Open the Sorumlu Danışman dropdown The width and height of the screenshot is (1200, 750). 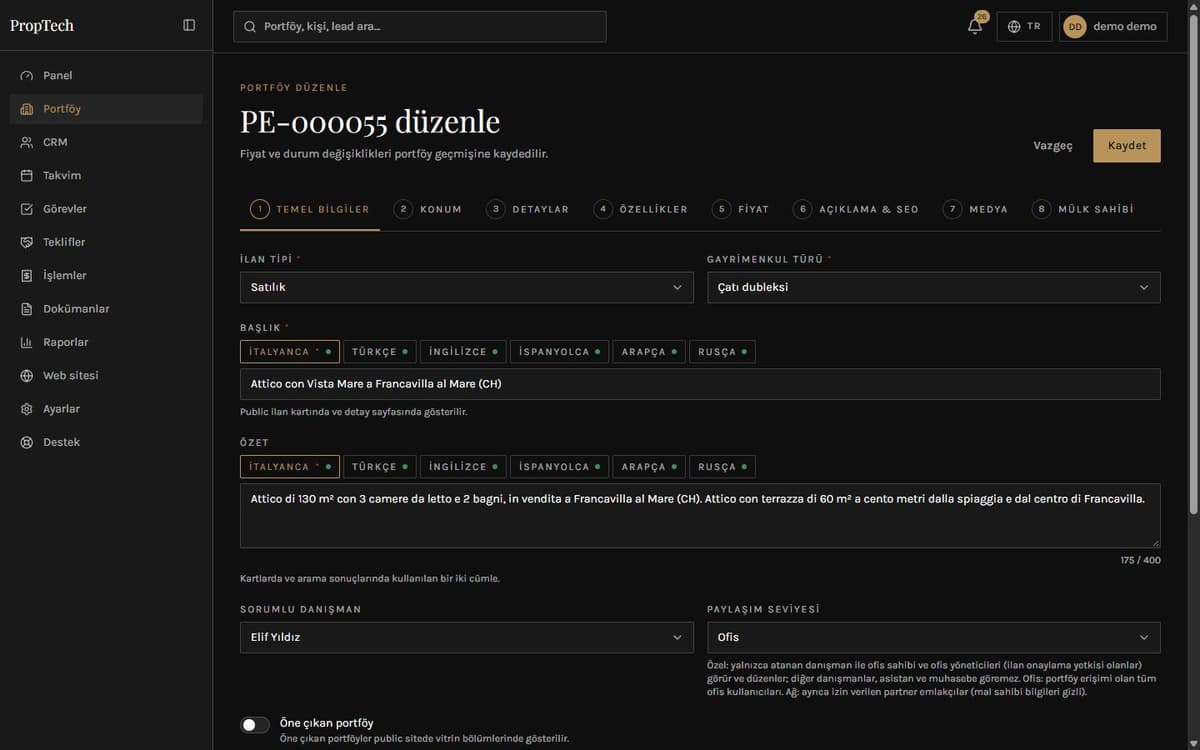[466, 637]
